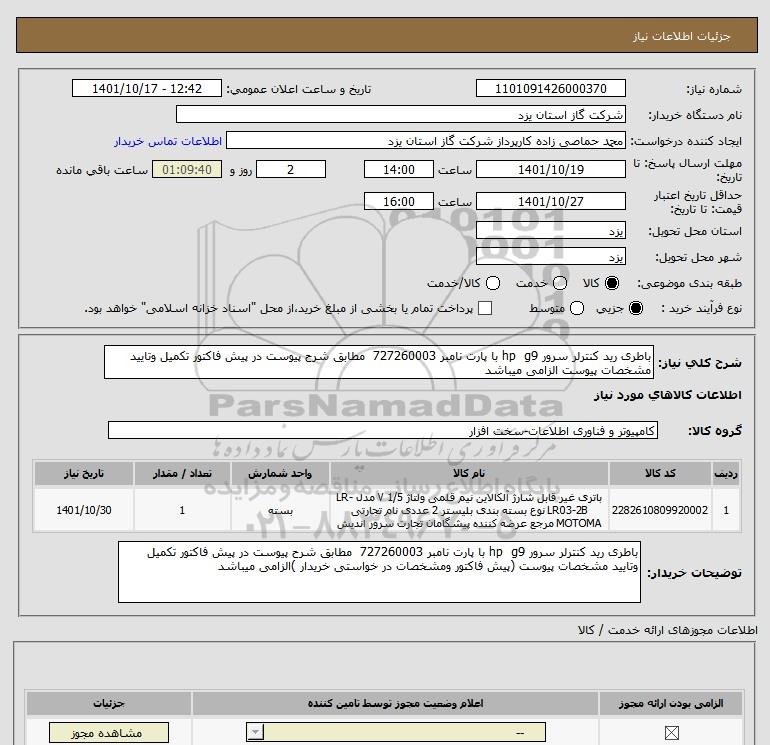Click the product name cell mentioning MOTOMA
Viewport: 770px width, 745px height.
469,510
